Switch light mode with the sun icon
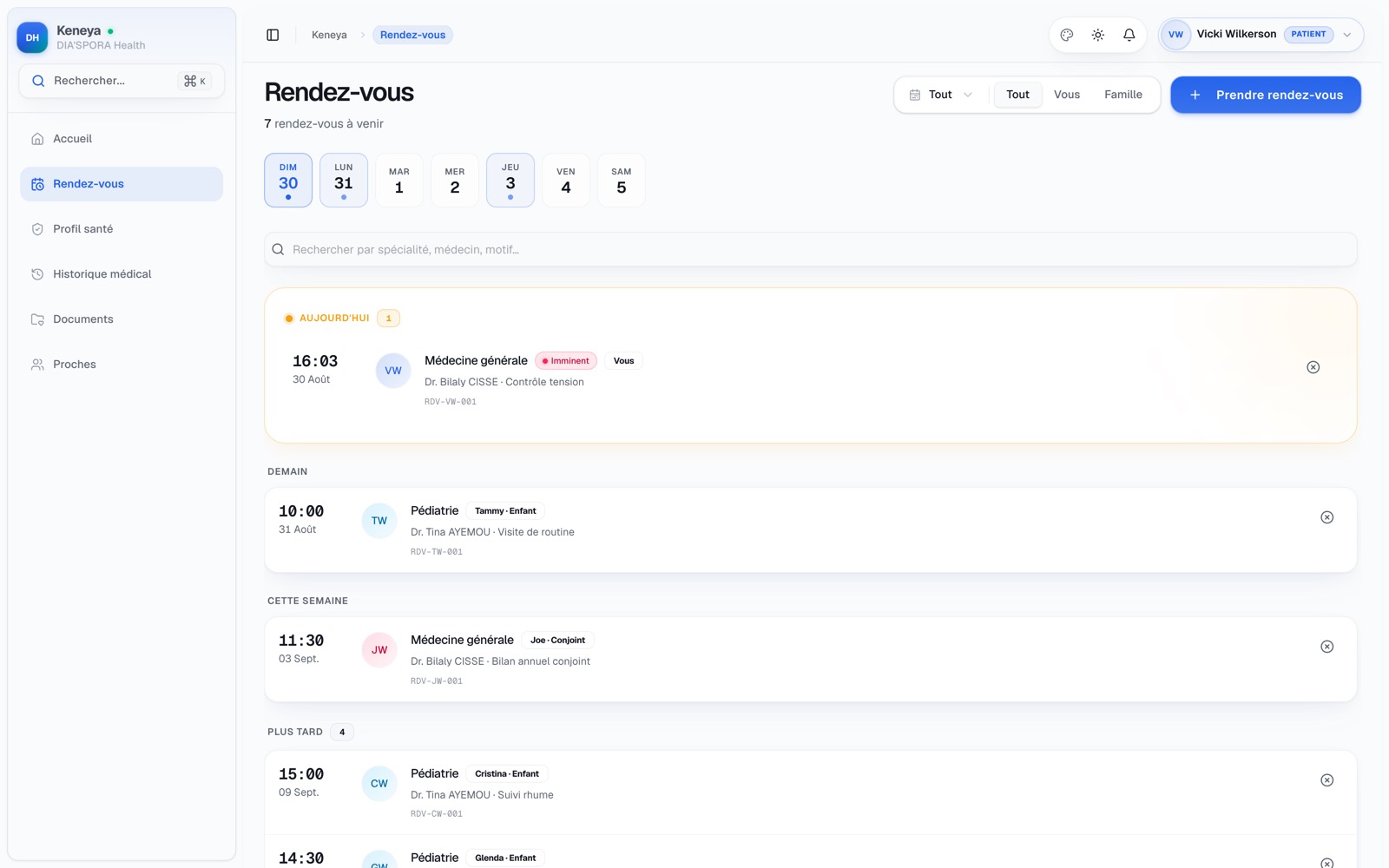This screenshot has width=1389, height=868. pyautogui.click(x=1098, y=35)
